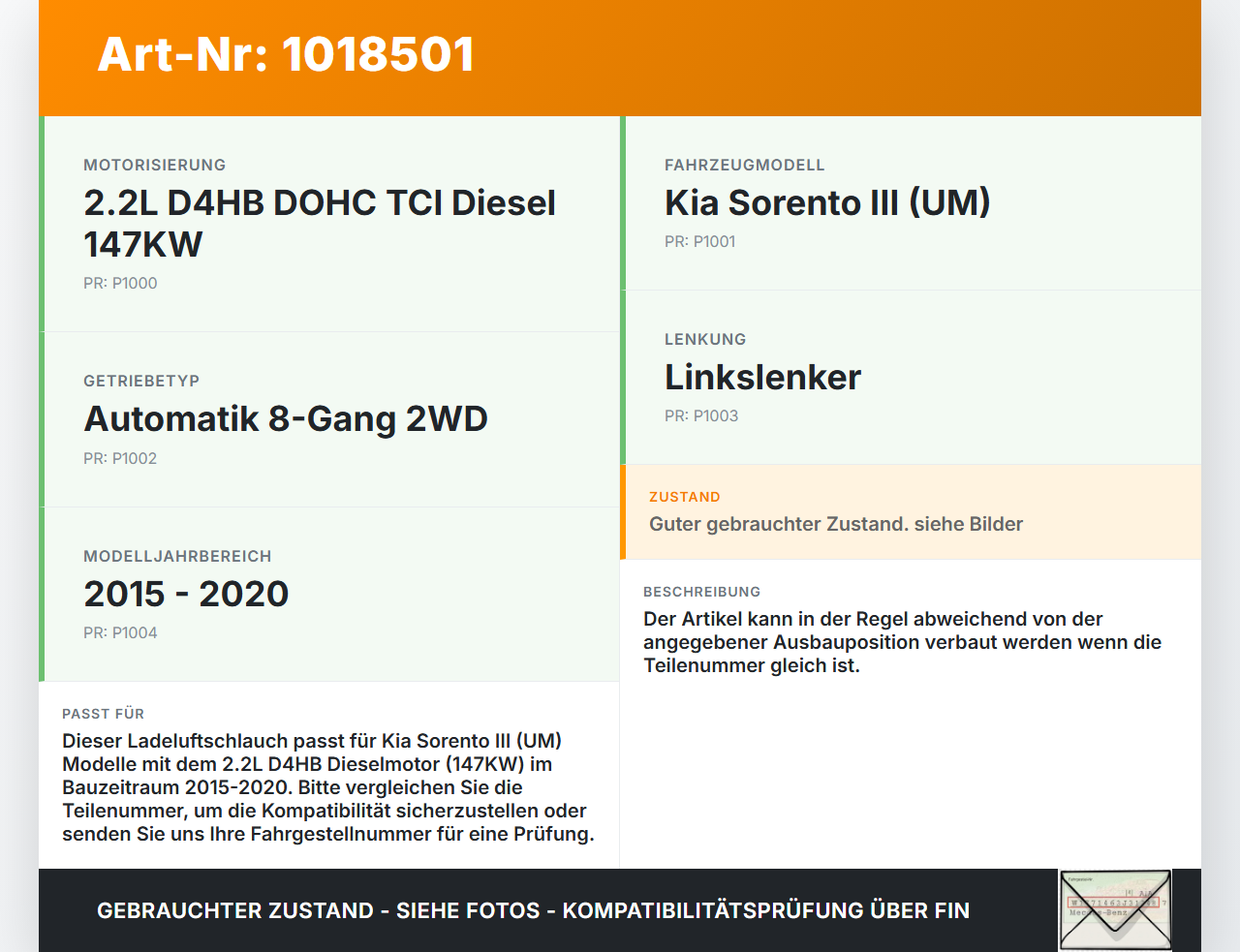Click PR code P1001 under Fahrzeugmodell
1240x952 pixels.
coord(699,241)
